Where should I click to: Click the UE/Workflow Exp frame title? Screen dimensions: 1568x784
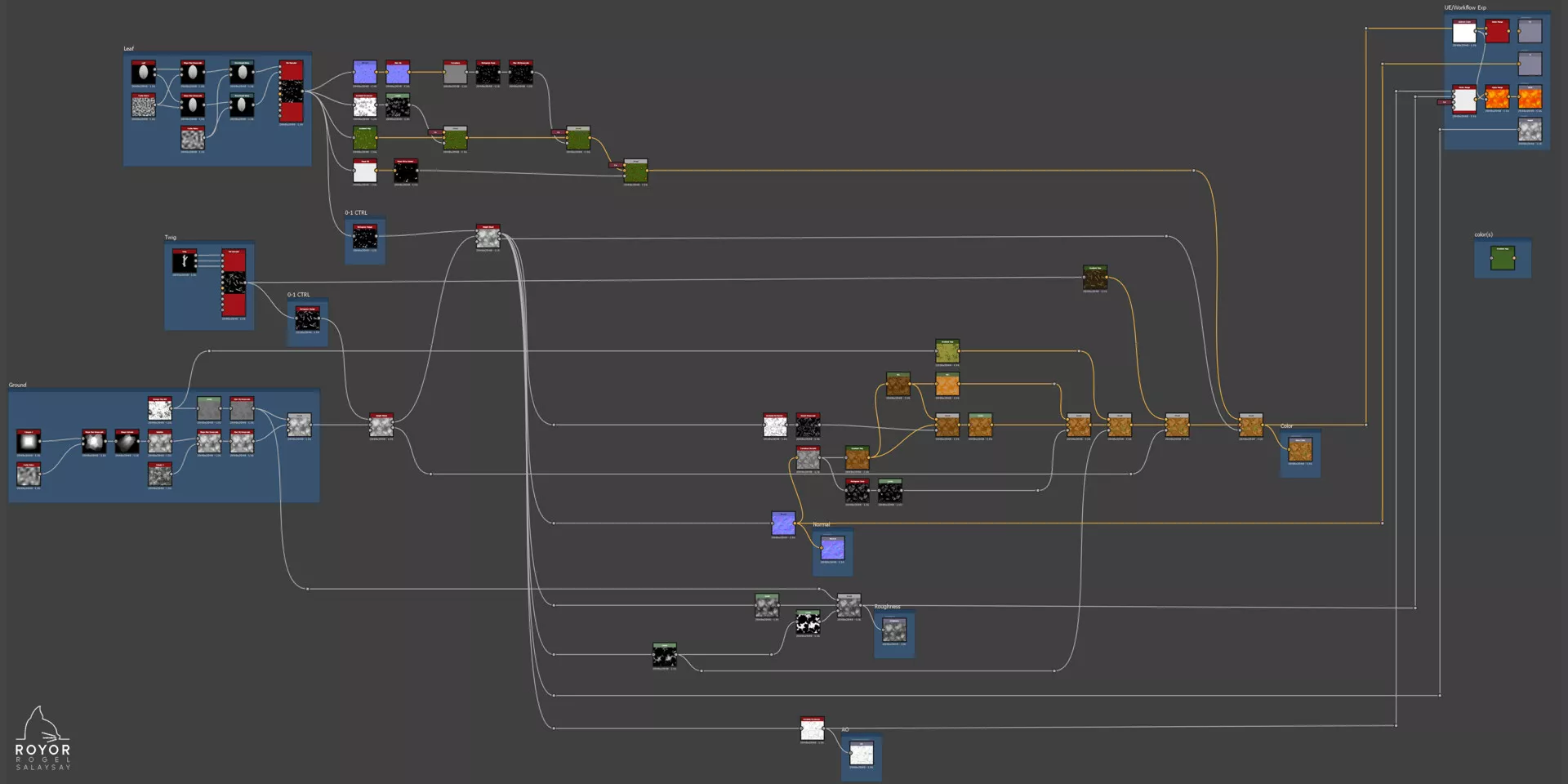coord(1465,7)
